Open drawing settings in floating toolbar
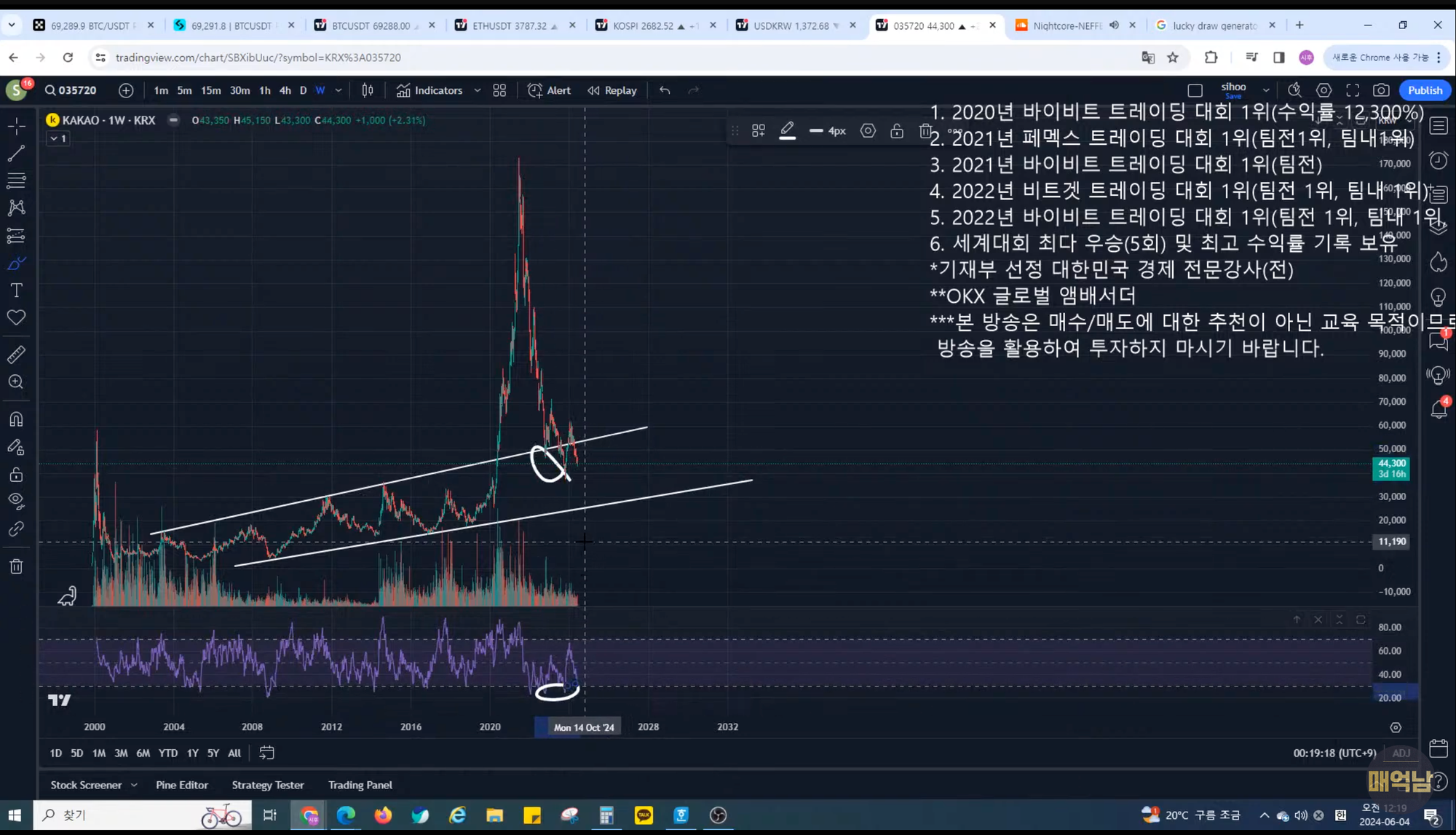Viewport: 1456px width, 835px height. coord(868,131)
